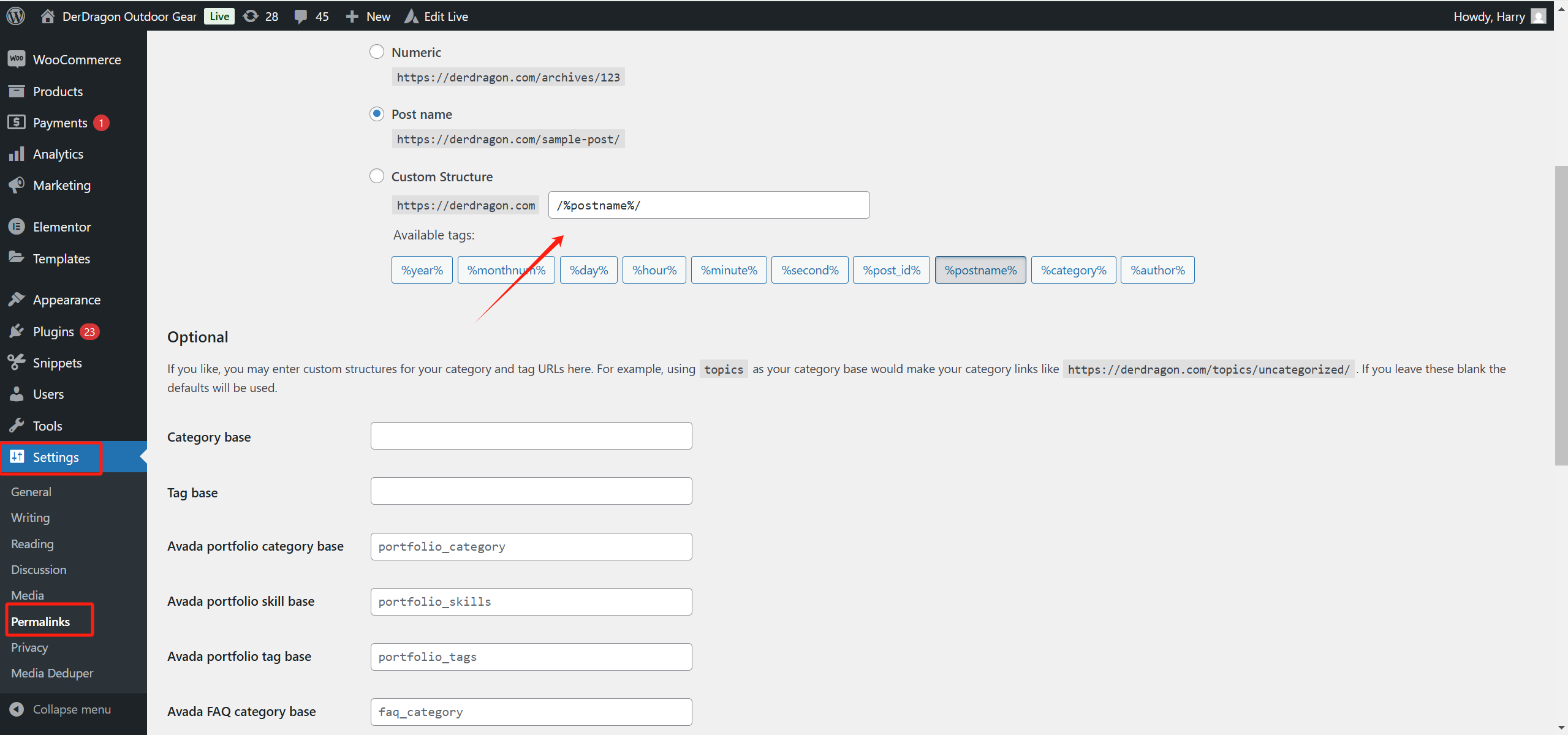Image resolution: width=1568 pixels, height=735 pixels.
Task: Focus Avada FAQ category base field
Action: point(531,712)
